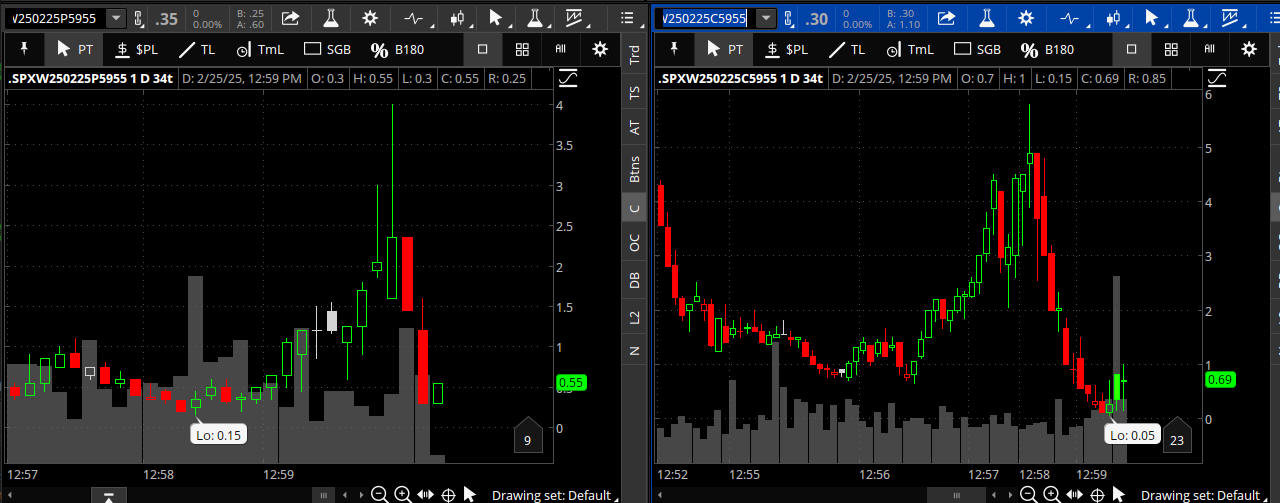Click the share icon in left chart toolbar
The width and height of the screenshot is (1280, 503).
(290, 18)
